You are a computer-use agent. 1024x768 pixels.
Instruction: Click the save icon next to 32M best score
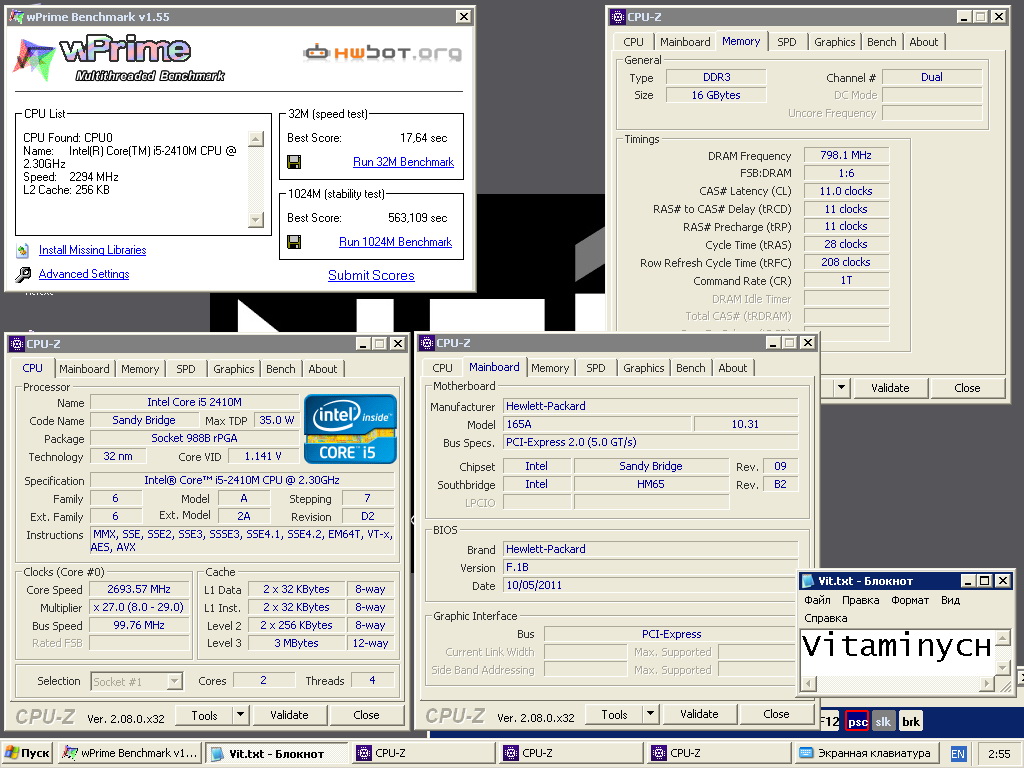(294, 162)
